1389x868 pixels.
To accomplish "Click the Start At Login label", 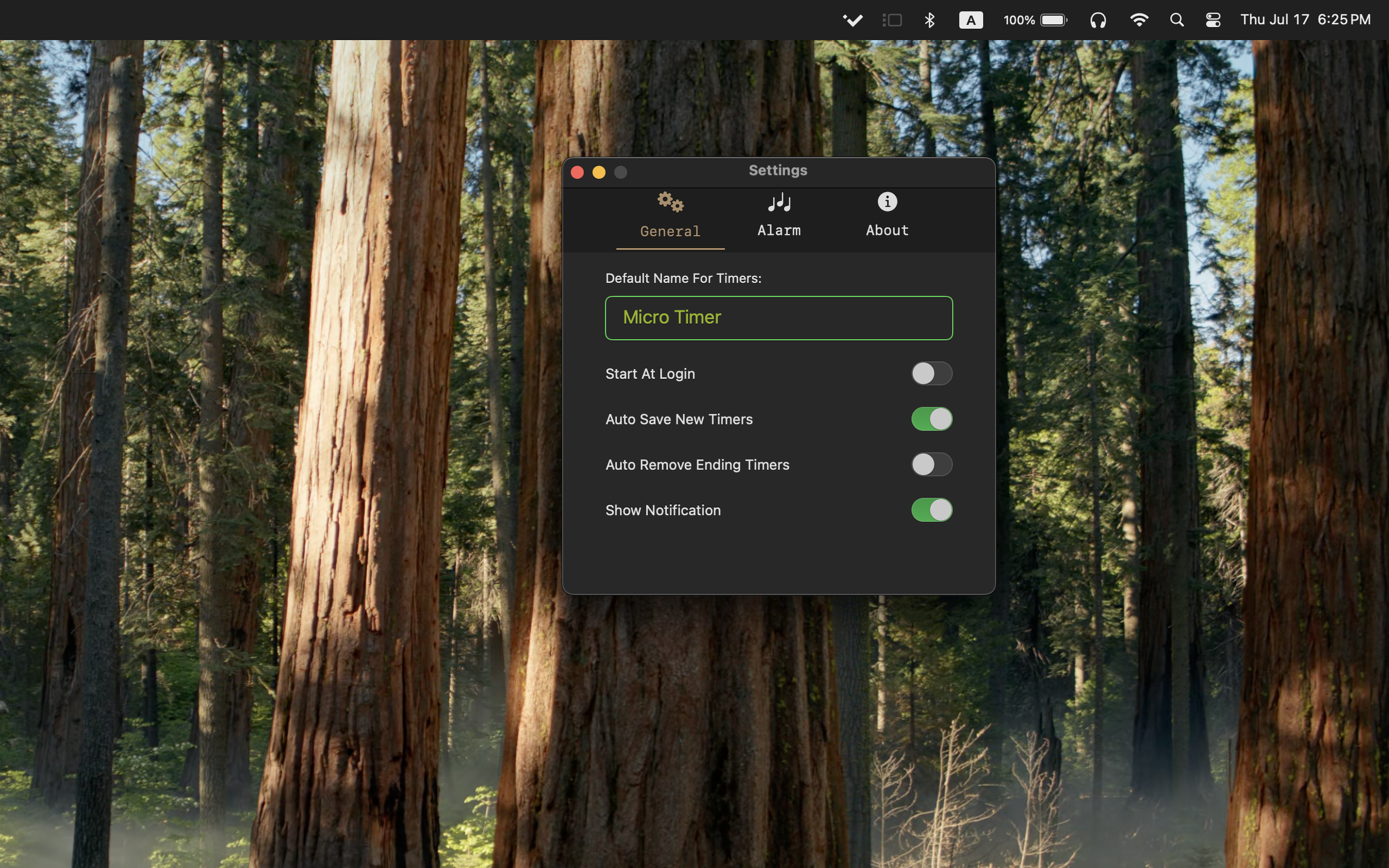I will point(649,374).
